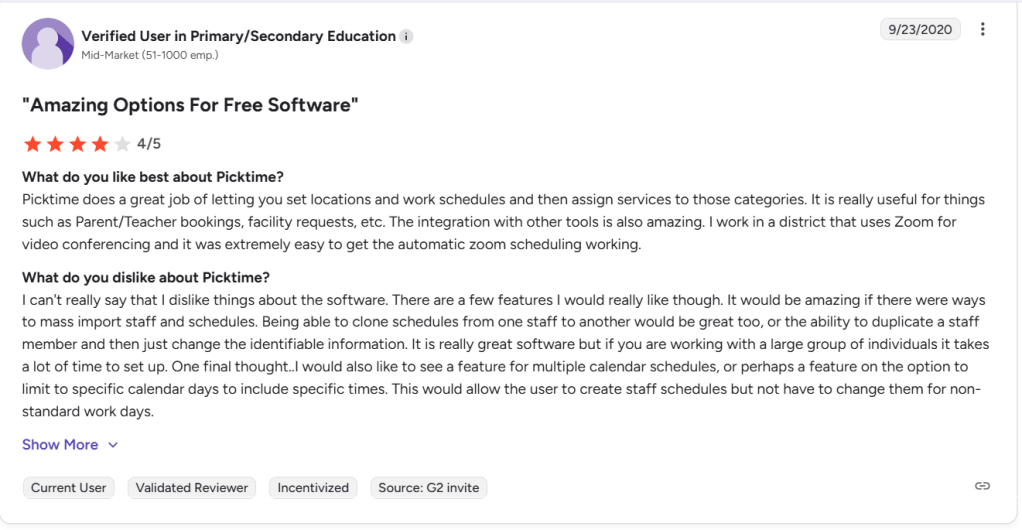Click the info icon beside Primary/Secondary Education
The image size is (1022, 530).
tap(406, 37)
